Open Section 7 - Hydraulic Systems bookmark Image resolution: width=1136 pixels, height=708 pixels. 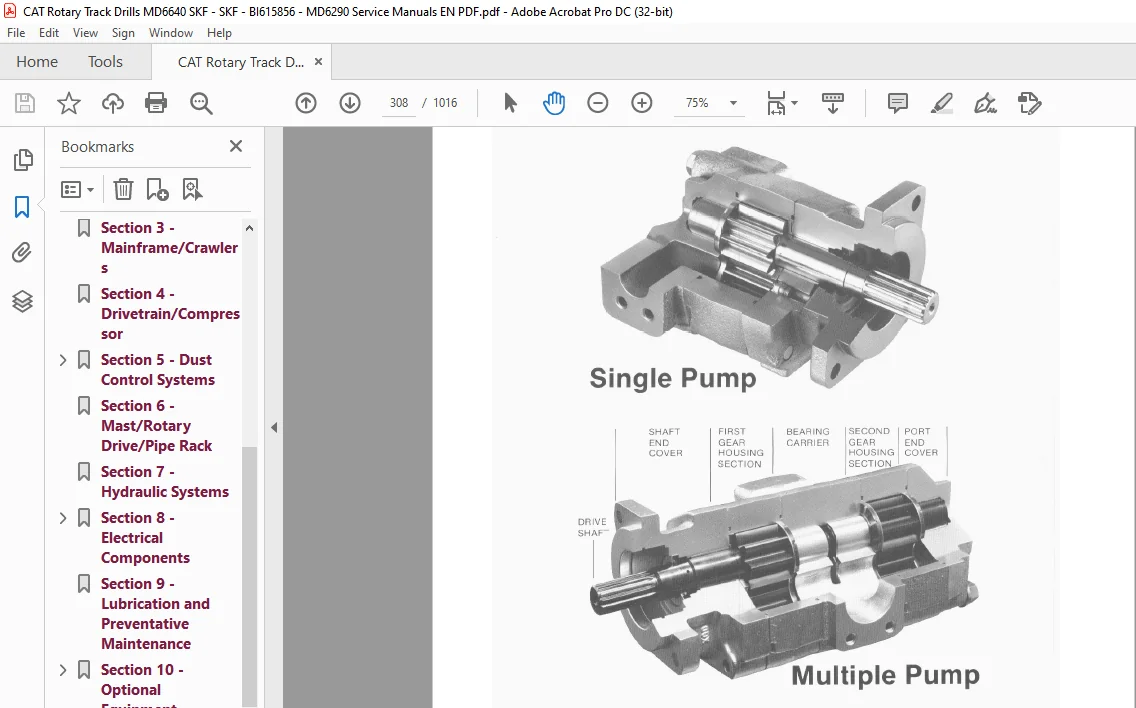tap(164, 482)
